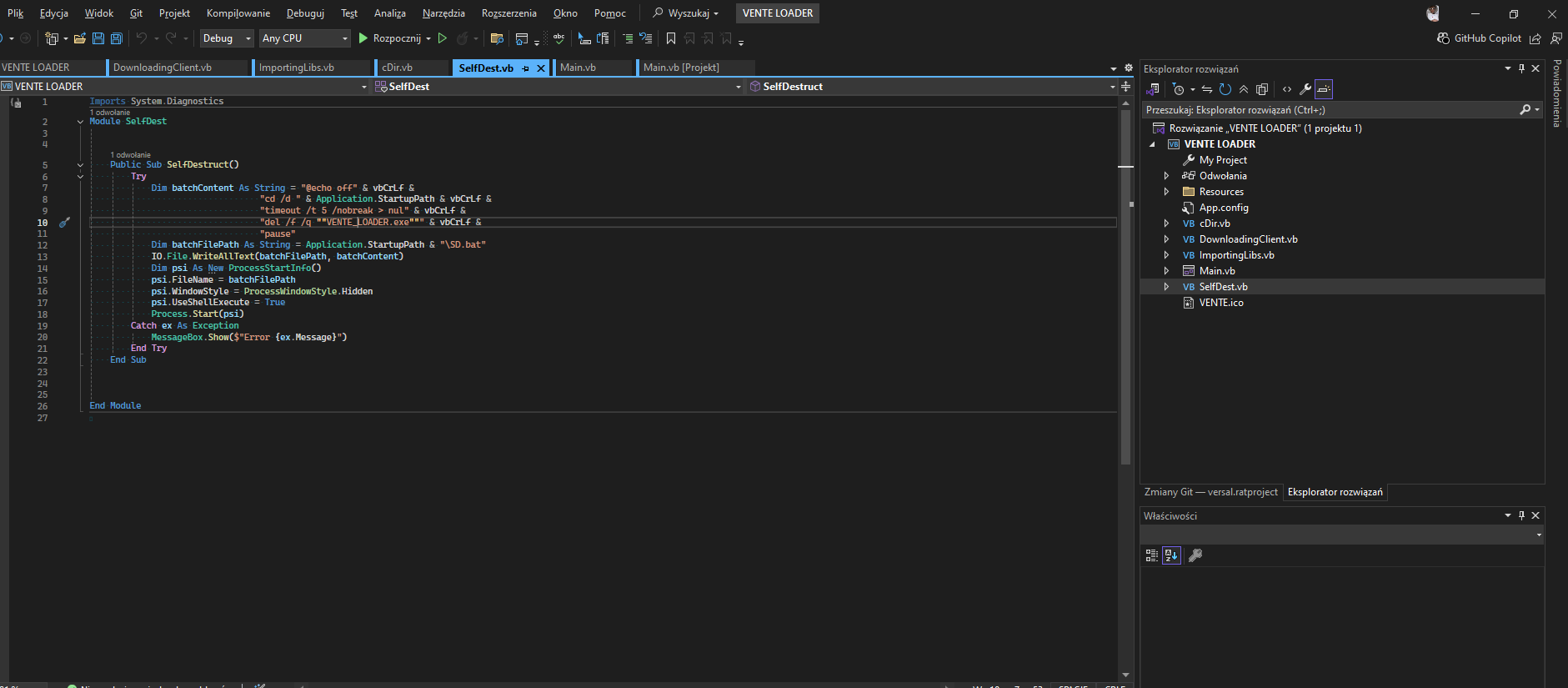Start debugging with the Rozpocznij button
The width and height of the screenshot is (1568, 688).
point(389,38)
